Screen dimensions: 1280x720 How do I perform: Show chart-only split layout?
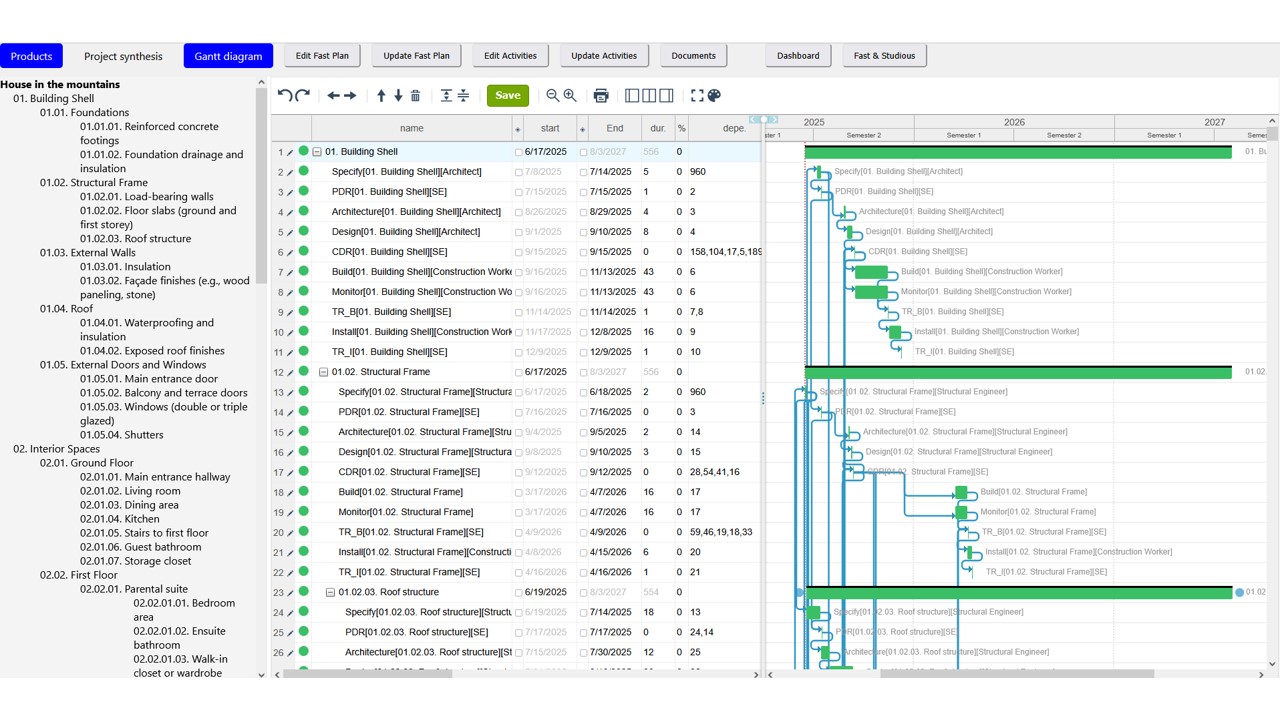pos(666,96)
